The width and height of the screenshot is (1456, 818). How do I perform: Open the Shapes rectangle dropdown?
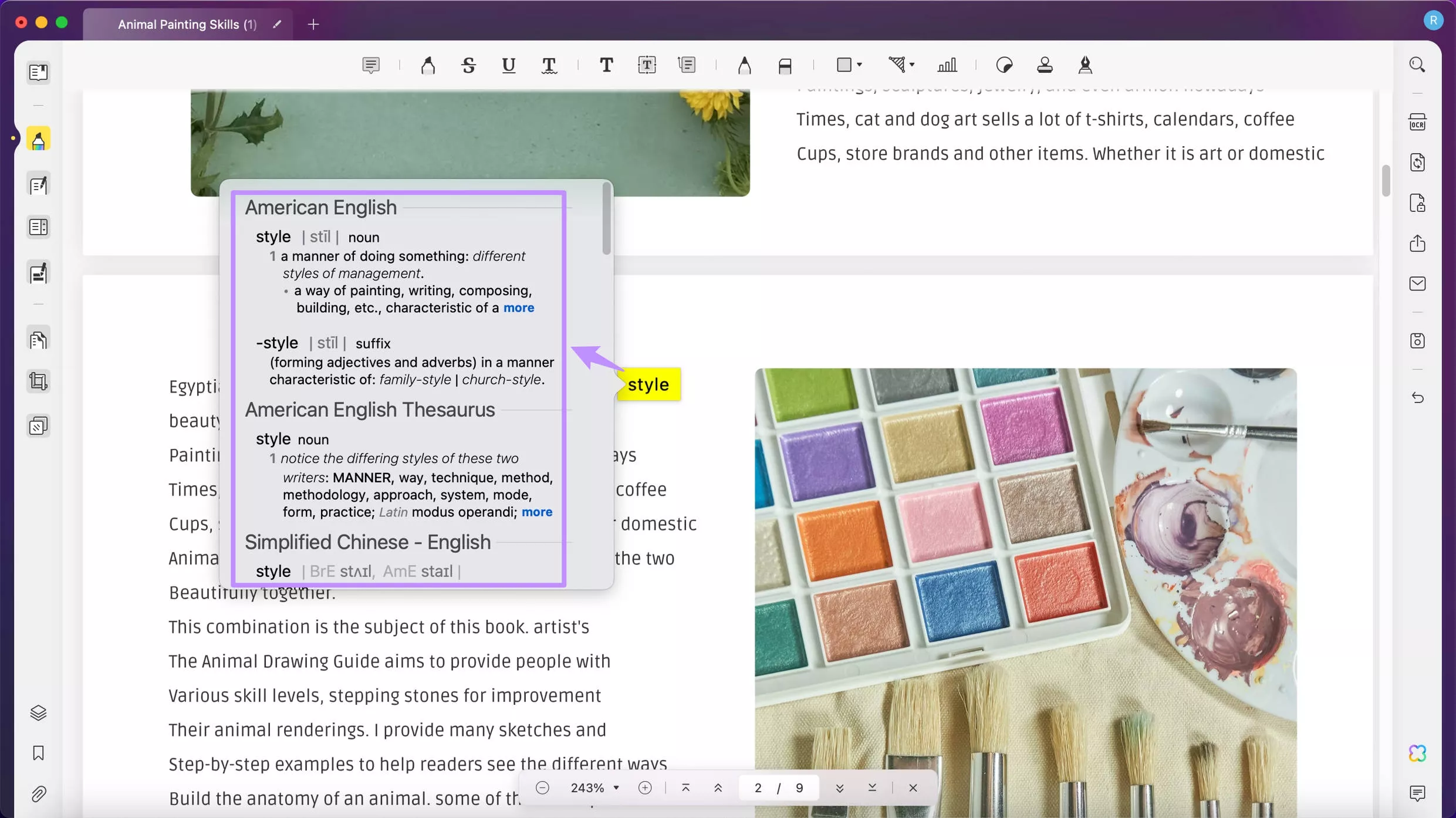pos(849,65)
